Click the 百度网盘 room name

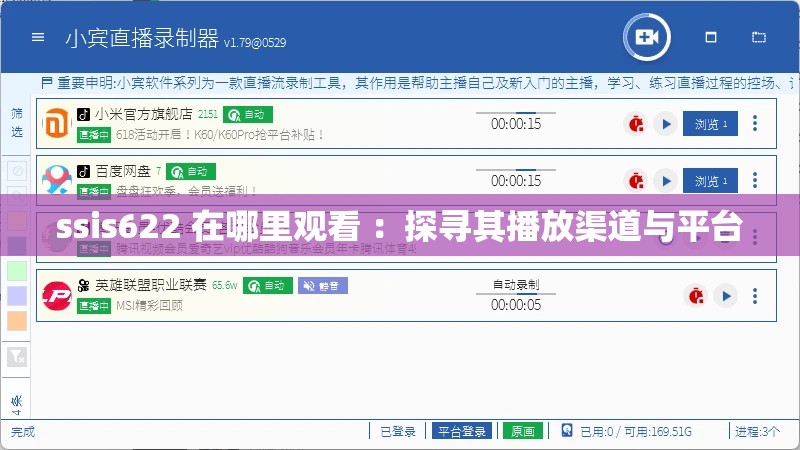click(122, 171)
